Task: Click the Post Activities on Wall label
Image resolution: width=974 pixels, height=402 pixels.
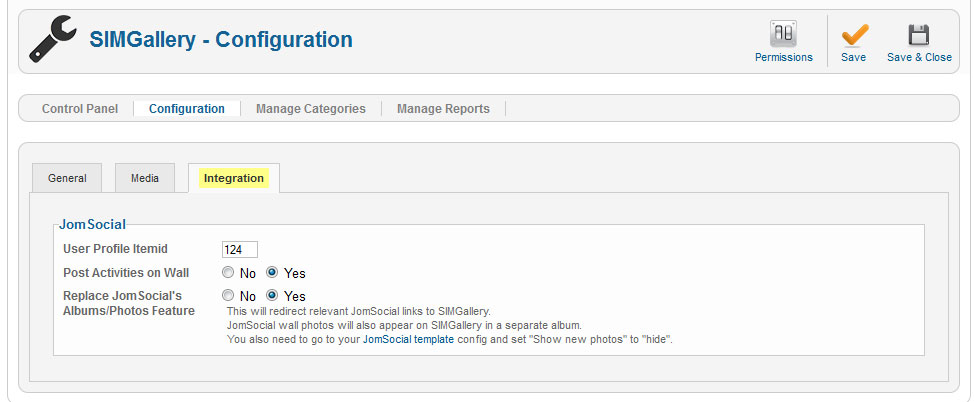Action: (126, 273)
